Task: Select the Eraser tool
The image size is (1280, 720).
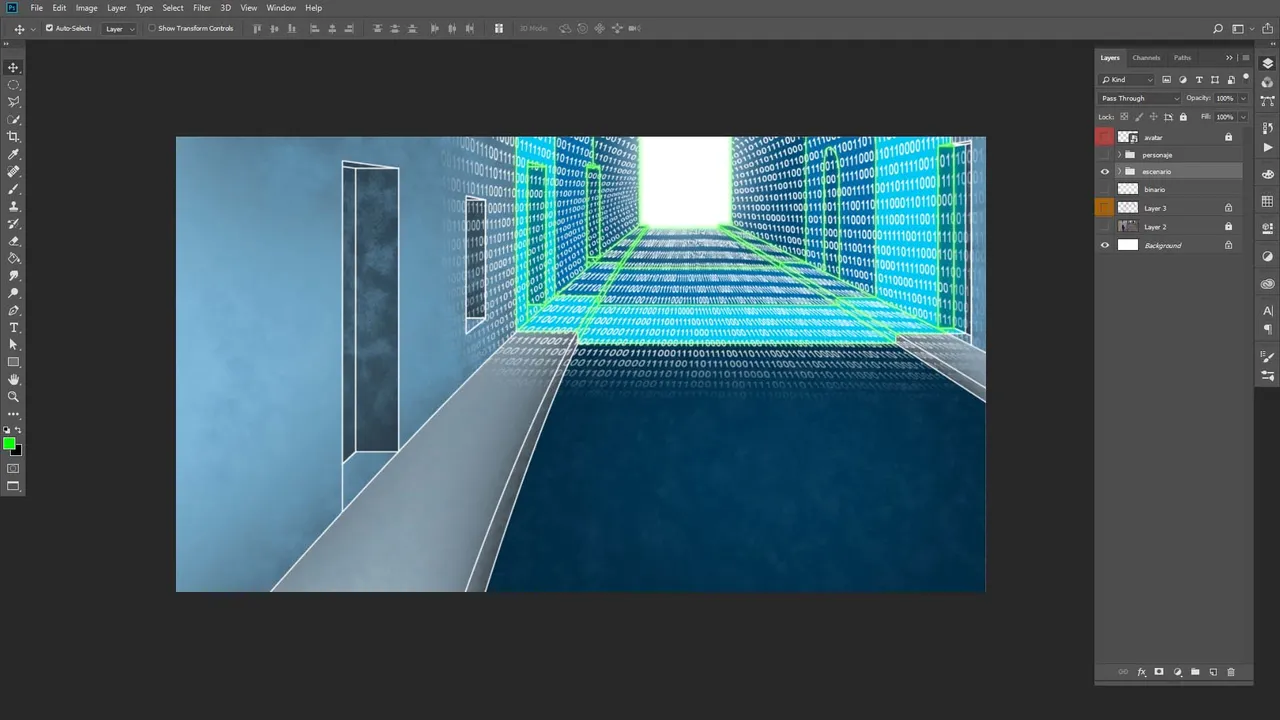Action: [x=13, y=241]
